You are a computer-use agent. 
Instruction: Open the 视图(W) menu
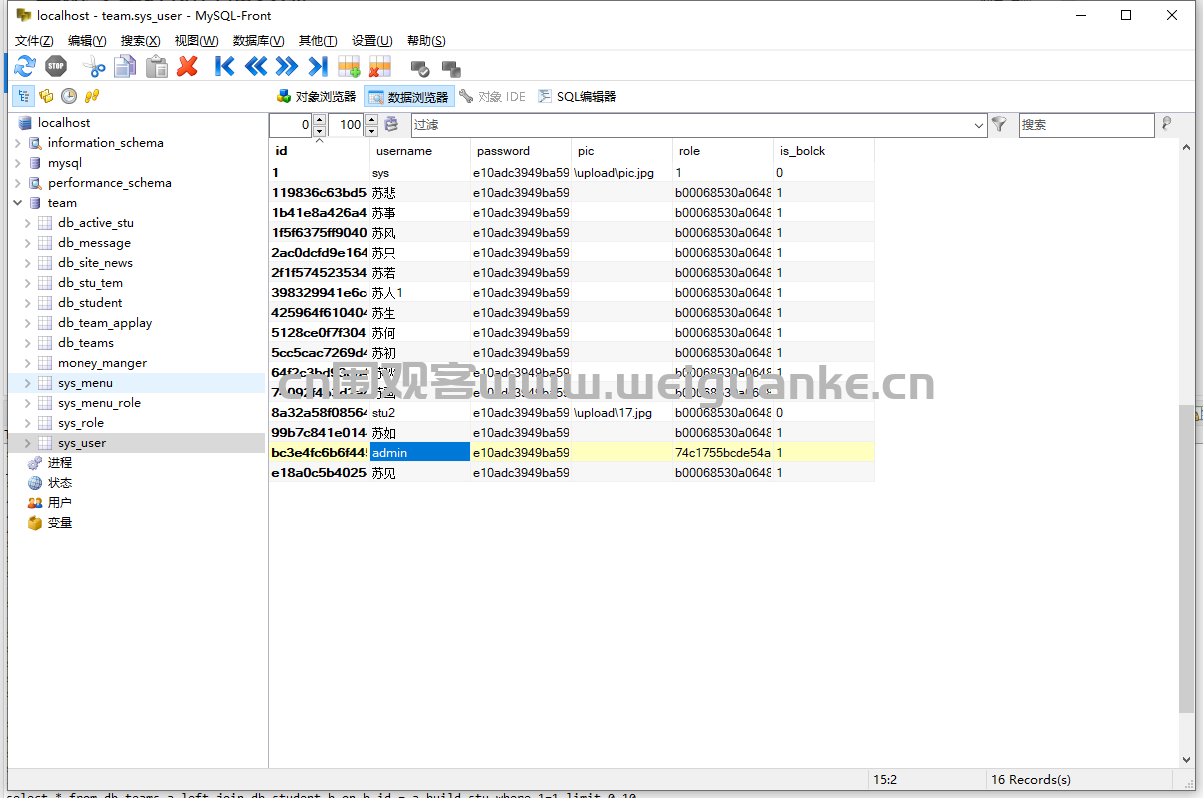(196, 41)
